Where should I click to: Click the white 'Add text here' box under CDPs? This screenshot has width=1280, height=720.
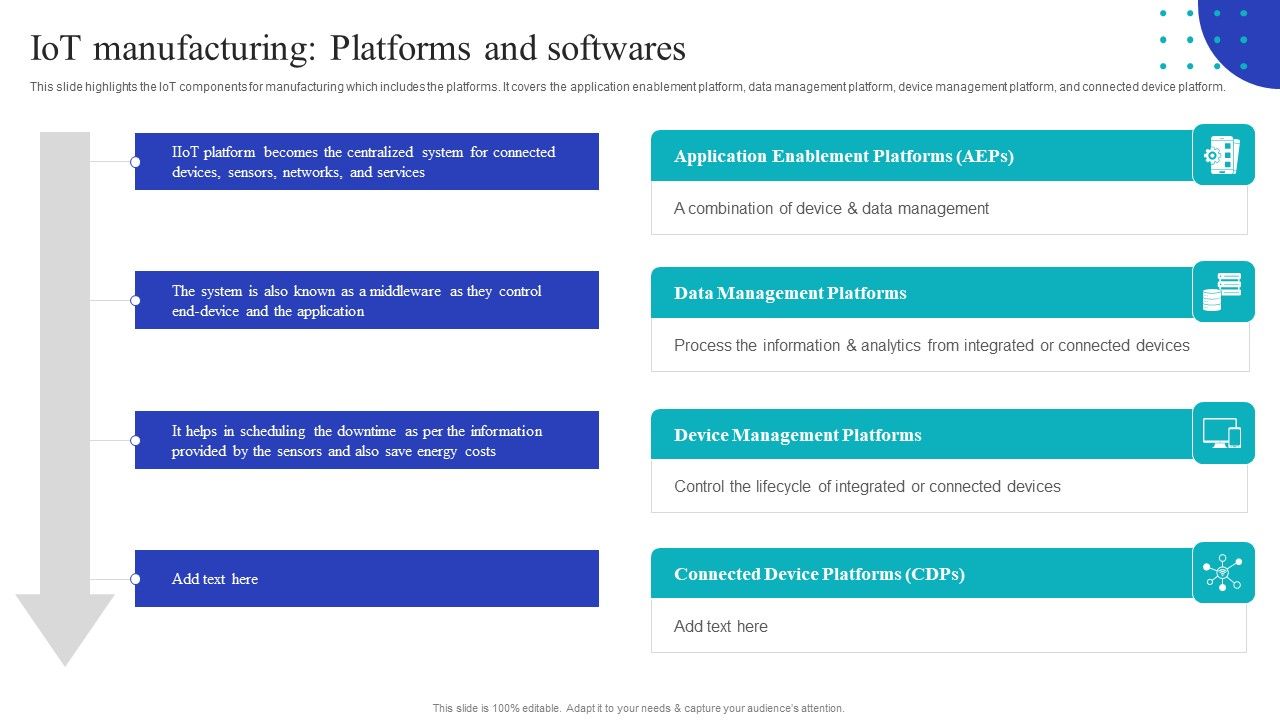click(x=949, y=626)
